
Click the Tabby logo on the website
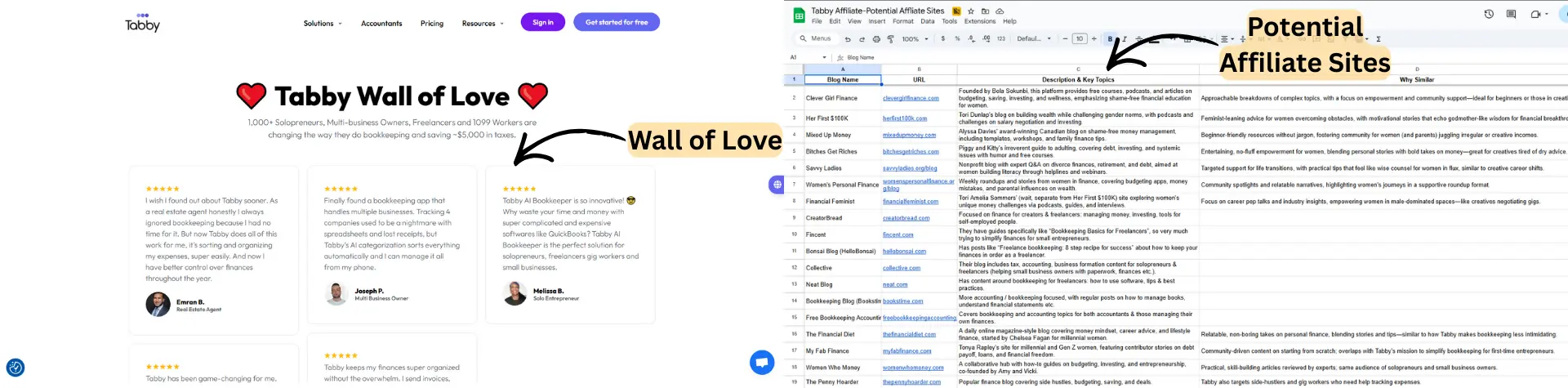(142, 22)
